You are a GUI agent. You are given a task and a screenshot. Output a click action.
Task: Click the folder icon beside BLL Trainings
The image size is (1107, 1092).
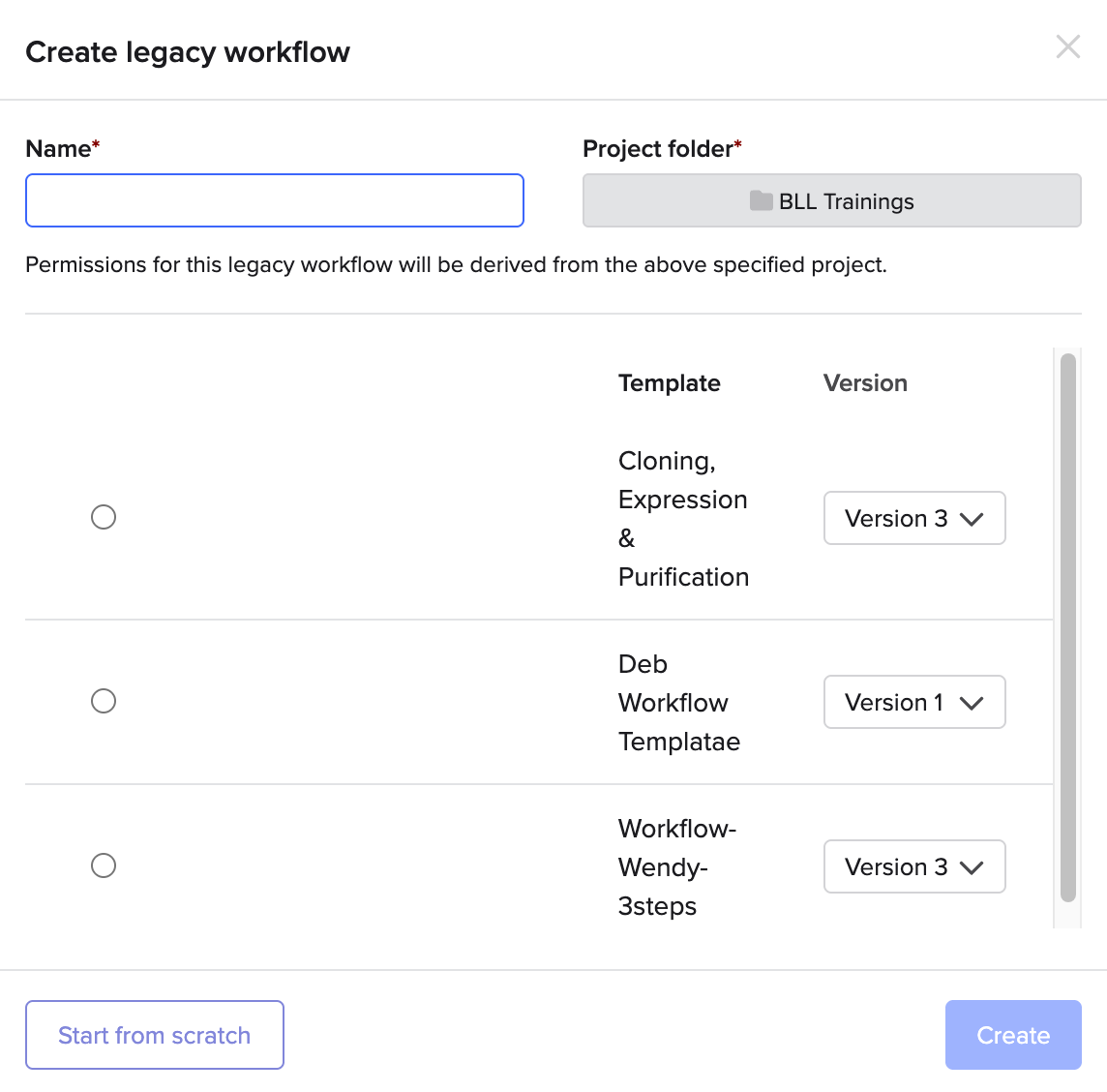click(762, 200)
